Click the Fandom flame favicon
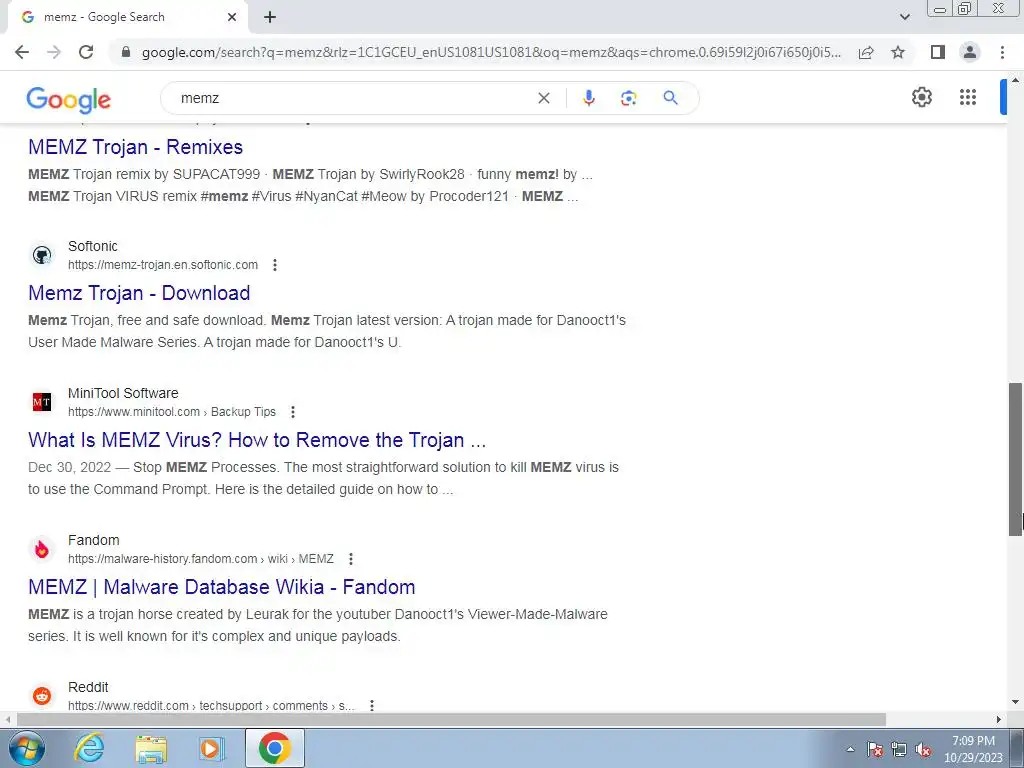 42,549
